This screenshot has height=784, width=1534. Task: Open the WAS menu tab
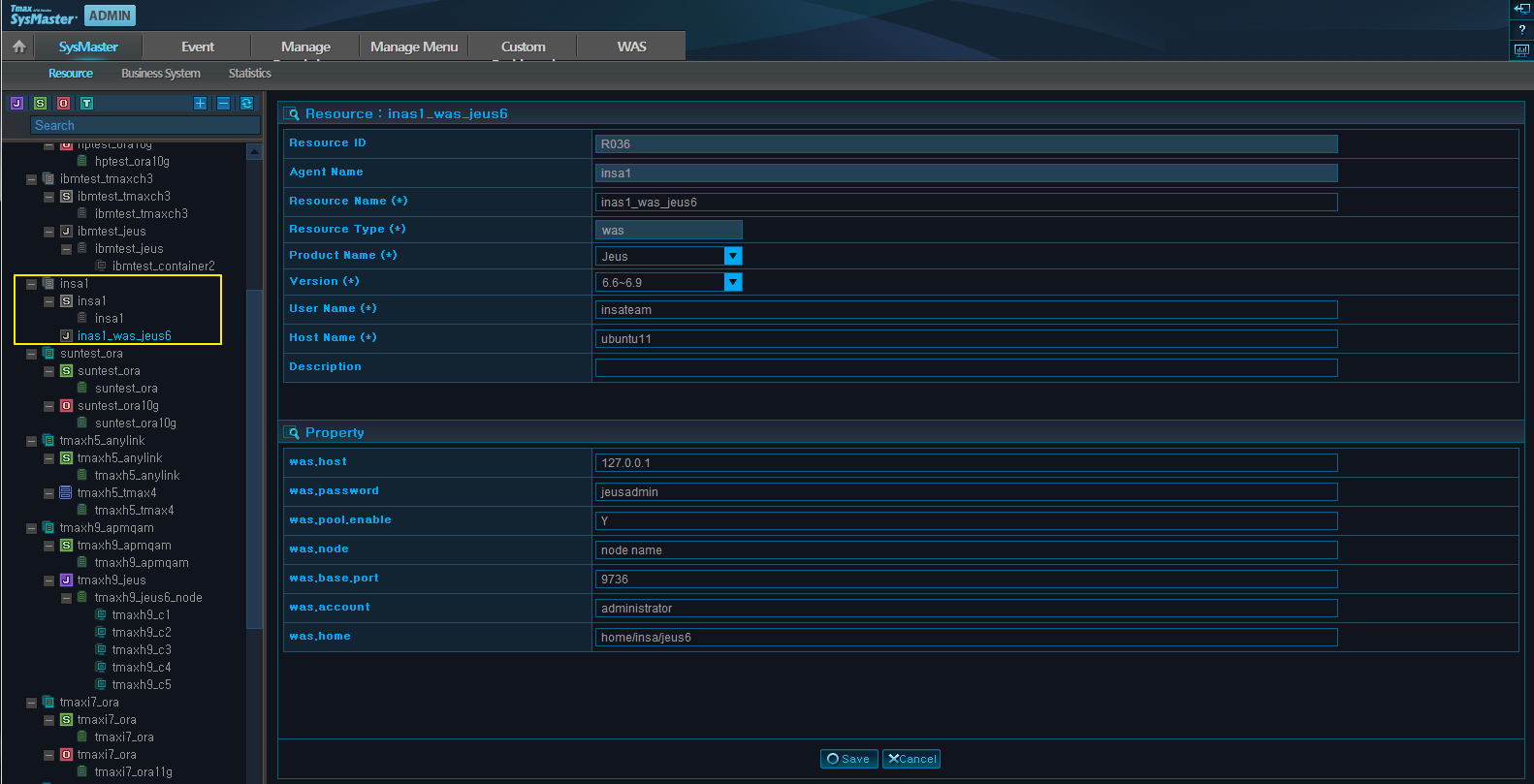click(632, 47)
